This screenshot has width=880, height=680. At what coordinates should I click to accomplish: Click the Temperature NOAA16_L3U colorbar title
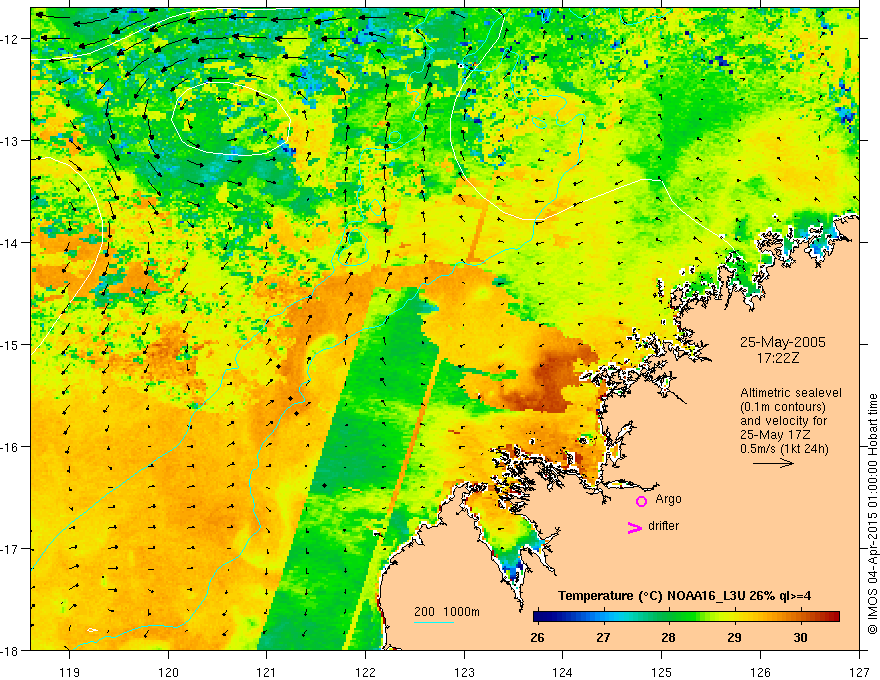pyautogui.click(x=684, y=596)
